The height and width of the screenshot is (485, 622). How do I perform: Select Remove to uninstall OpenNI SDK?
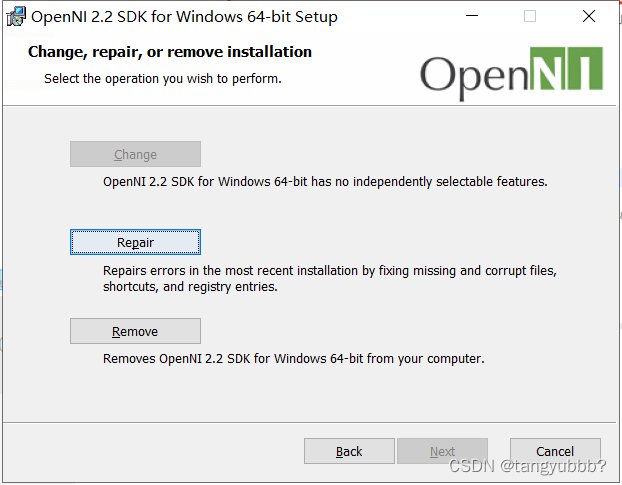pos(135,331)
